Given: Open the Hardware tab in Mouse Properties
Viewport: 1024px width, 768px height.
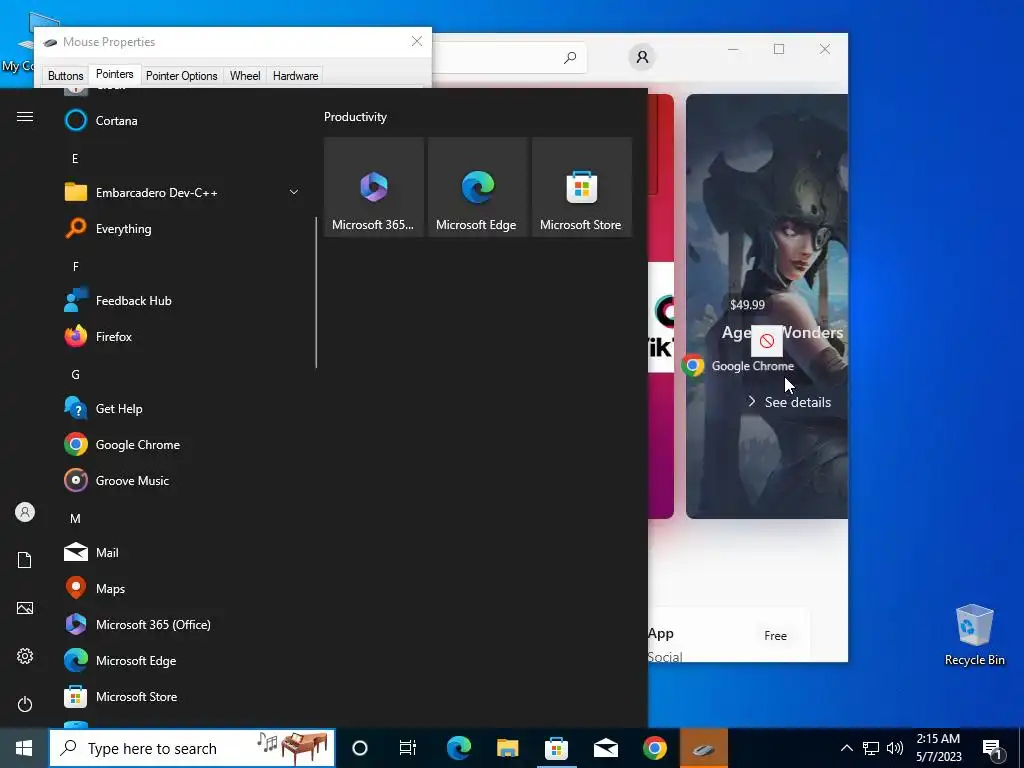Looking at the screenshot, I should (x=295, y=76).
